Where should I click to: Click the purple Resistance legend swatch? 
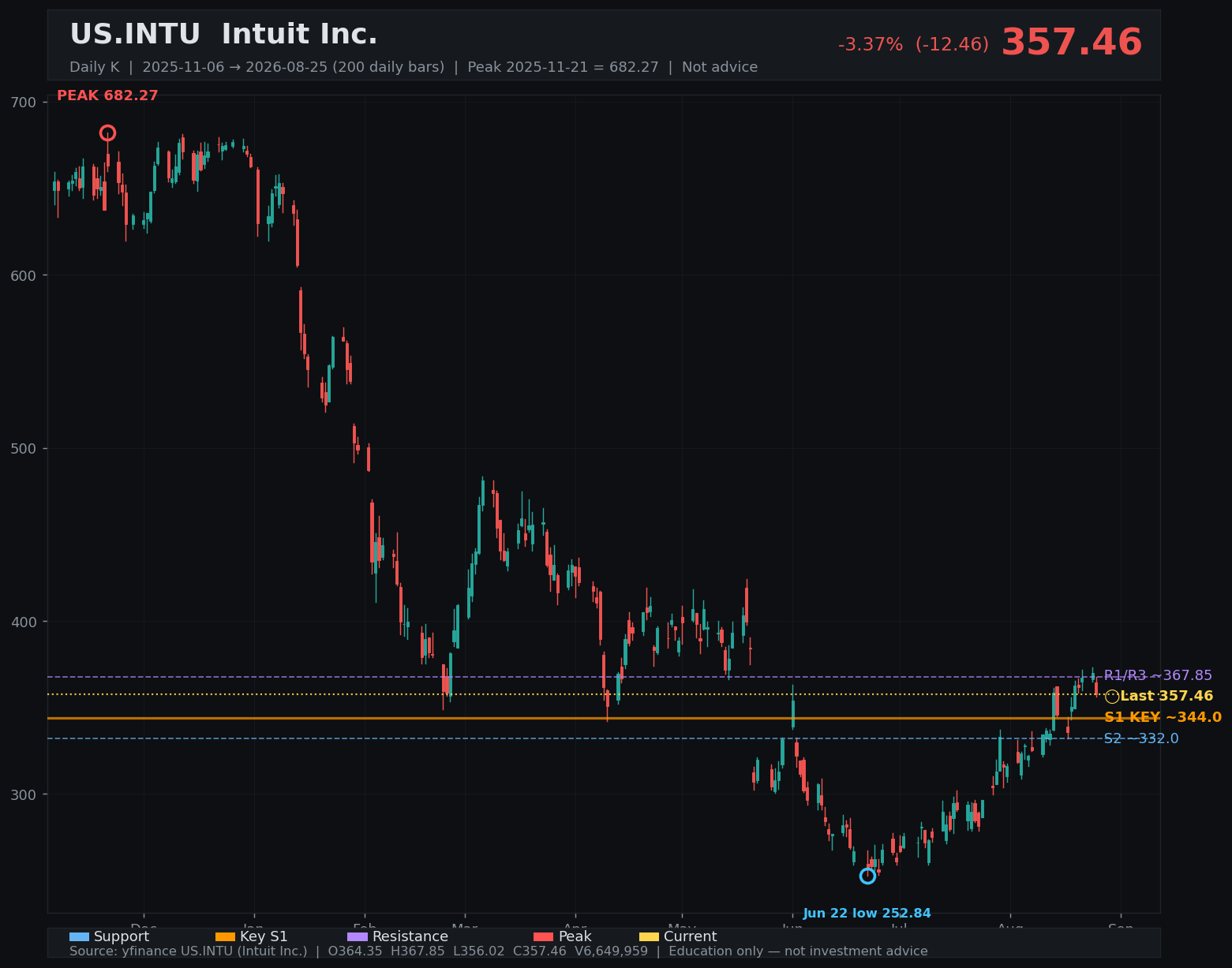pos(358,936)
